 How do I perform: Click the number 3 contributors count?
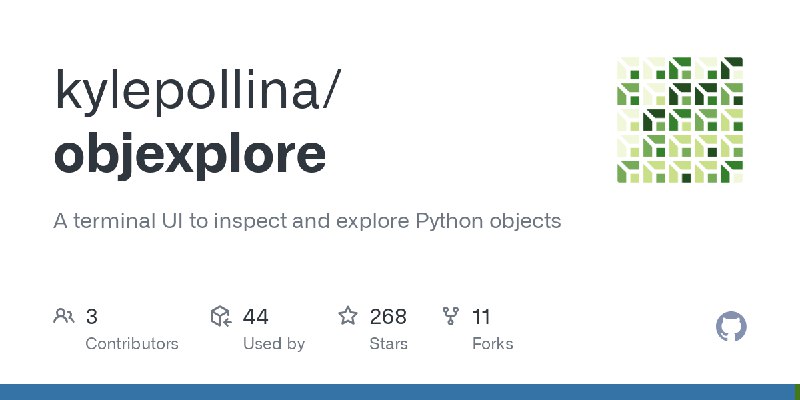91,317
